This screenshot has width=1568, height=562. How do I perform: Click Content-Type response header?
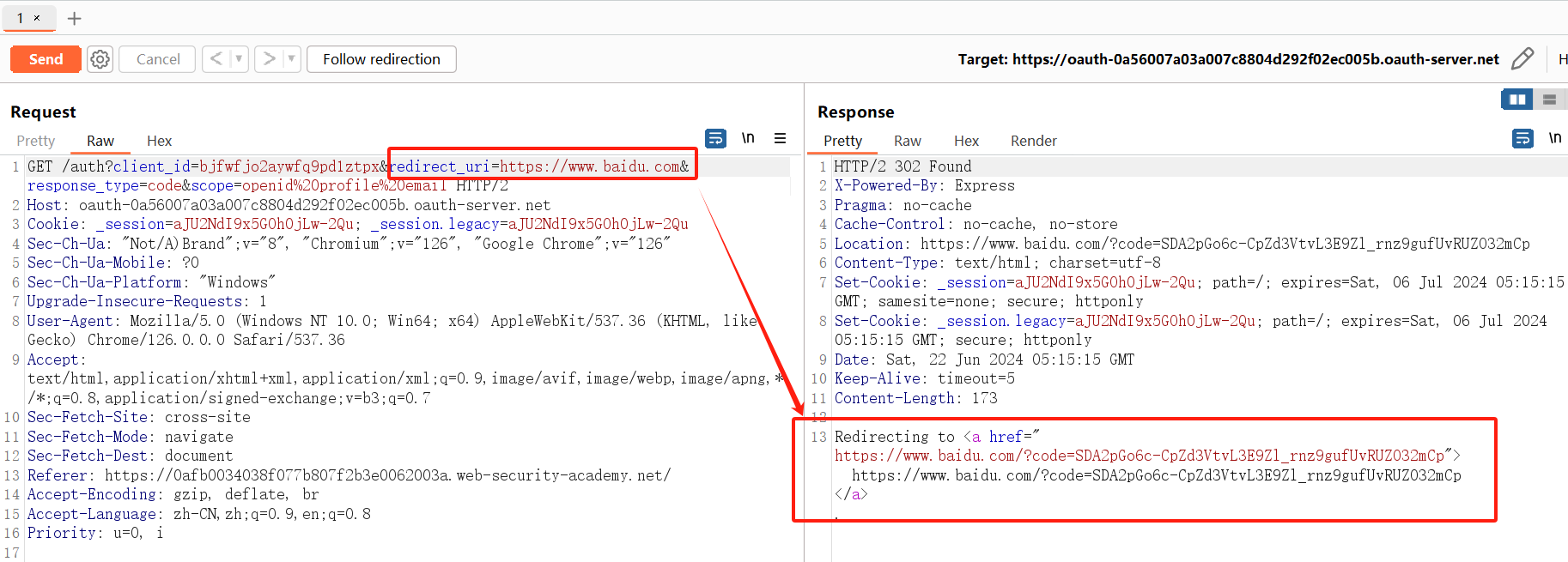click(997, 263)
